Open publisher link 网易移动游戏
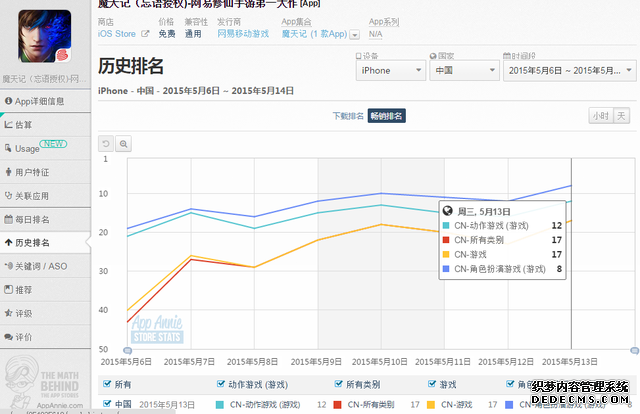640x414 pixels. [x=243, y=34]
